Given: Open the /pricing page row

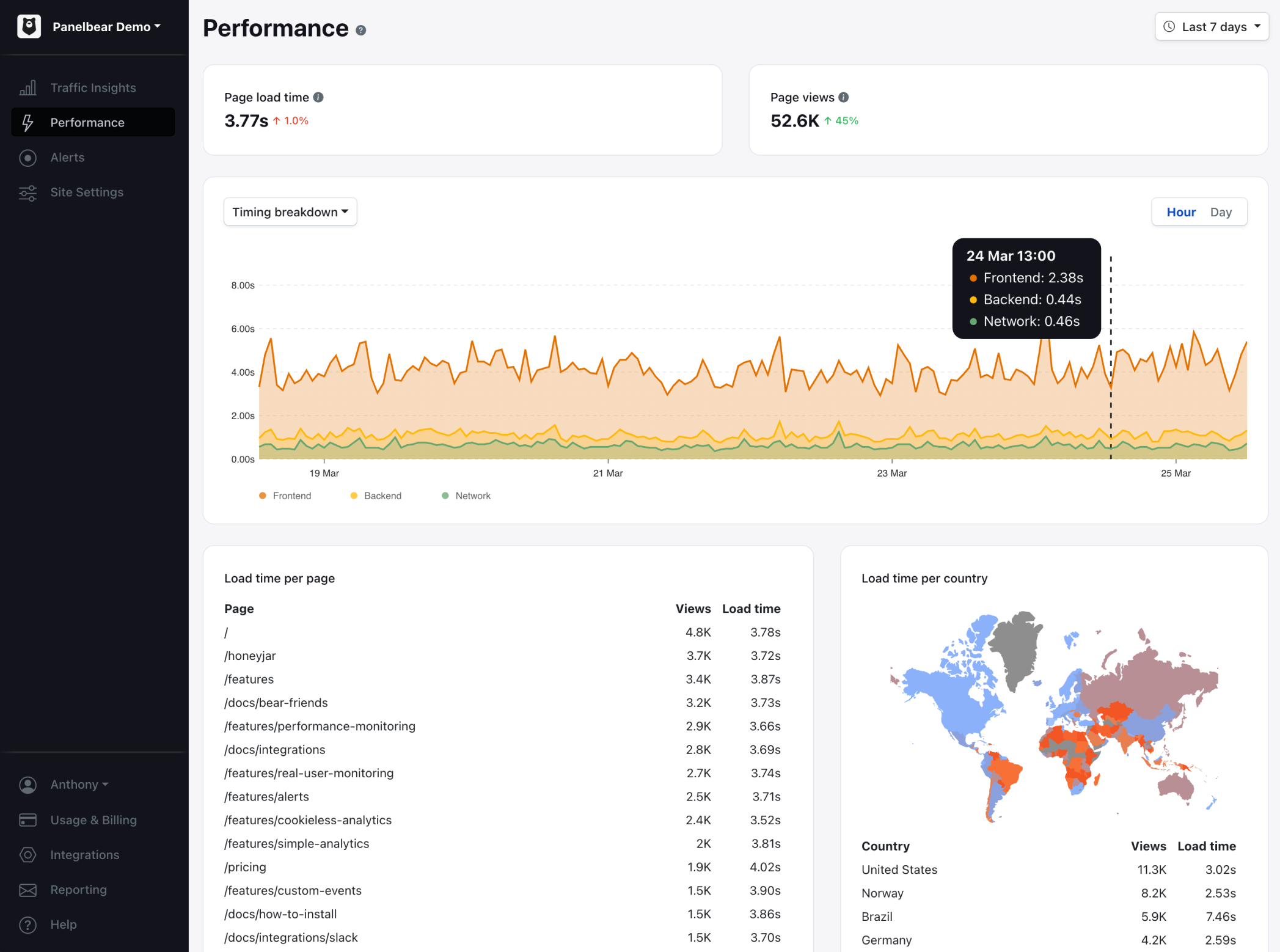Looking at the screenshot, I should point(502,867).
